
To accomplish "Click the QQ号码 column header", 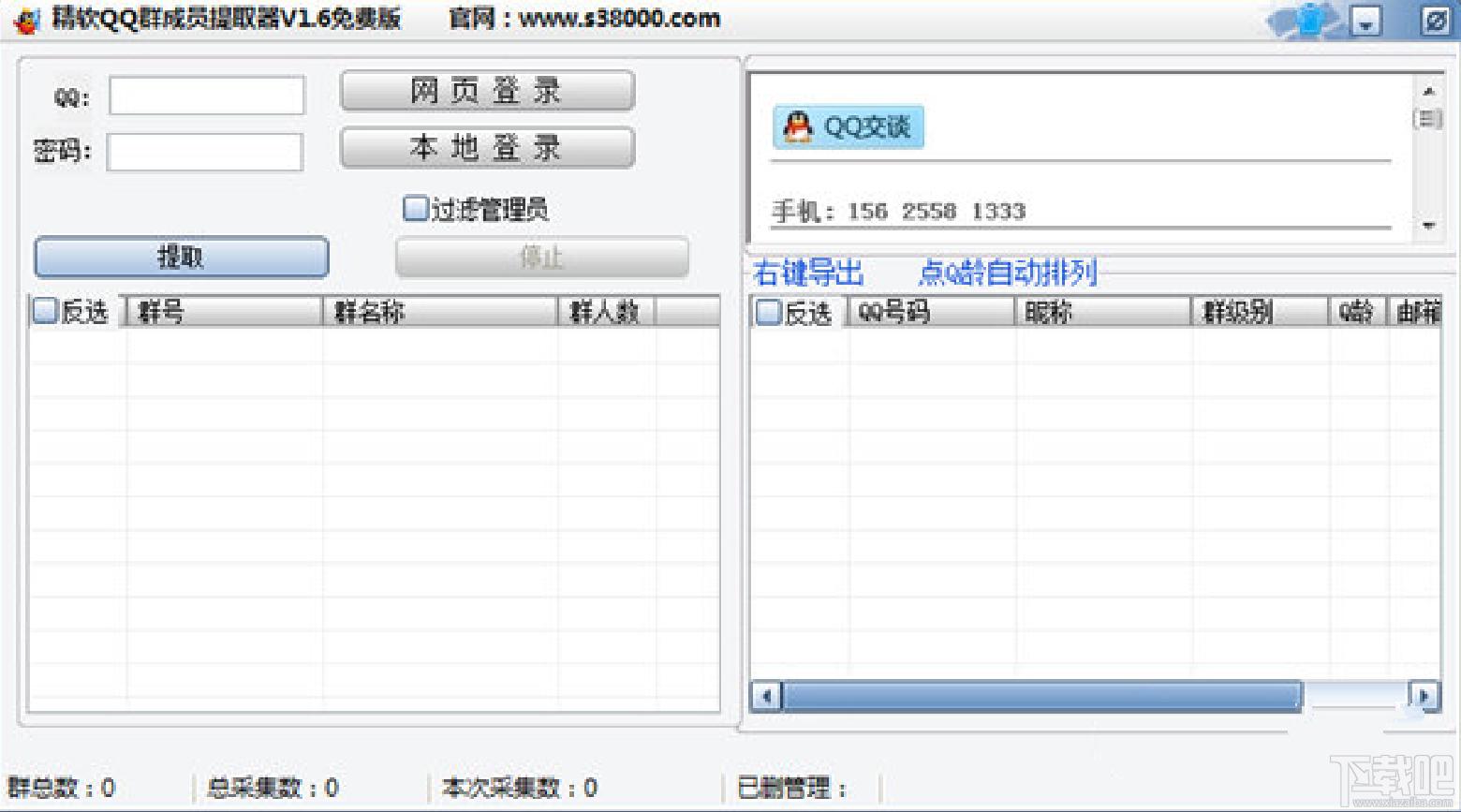I will 932,312.
